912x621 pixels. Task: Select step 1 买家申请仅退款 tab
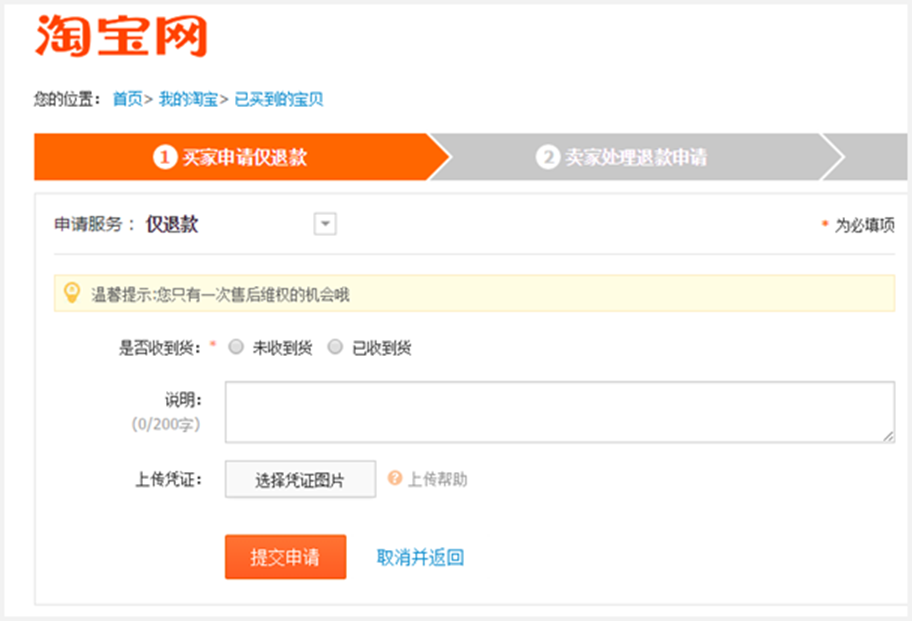(x=241, y=157)
